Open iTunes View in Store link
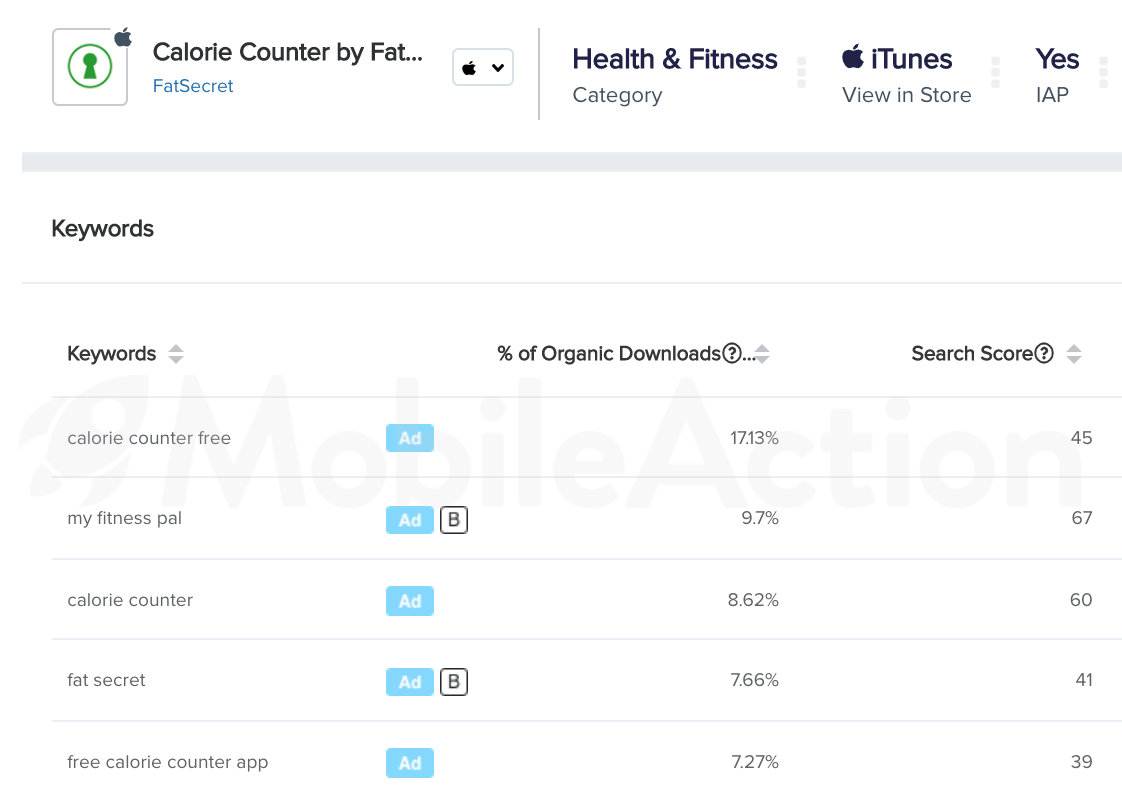This screenshot has width=1122, height=798. click(x=907, y=94)
